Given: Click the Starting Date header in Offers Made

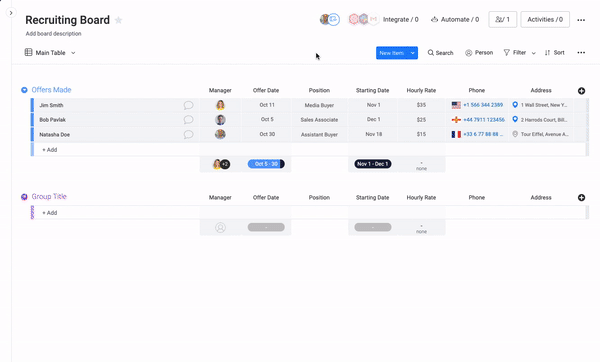Looking at the screenshot, I should point(372,90).
